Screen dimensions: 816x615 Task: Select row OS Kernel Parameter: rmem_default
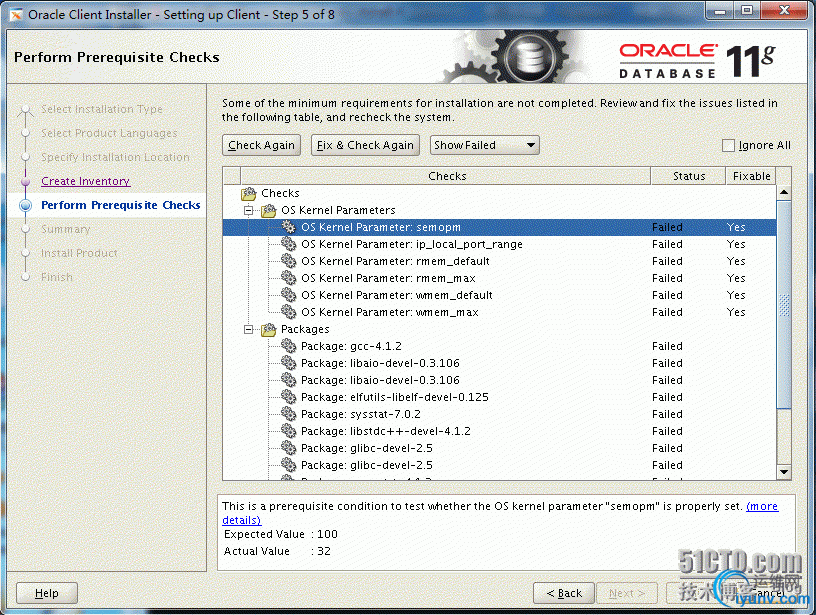point(500,261)
